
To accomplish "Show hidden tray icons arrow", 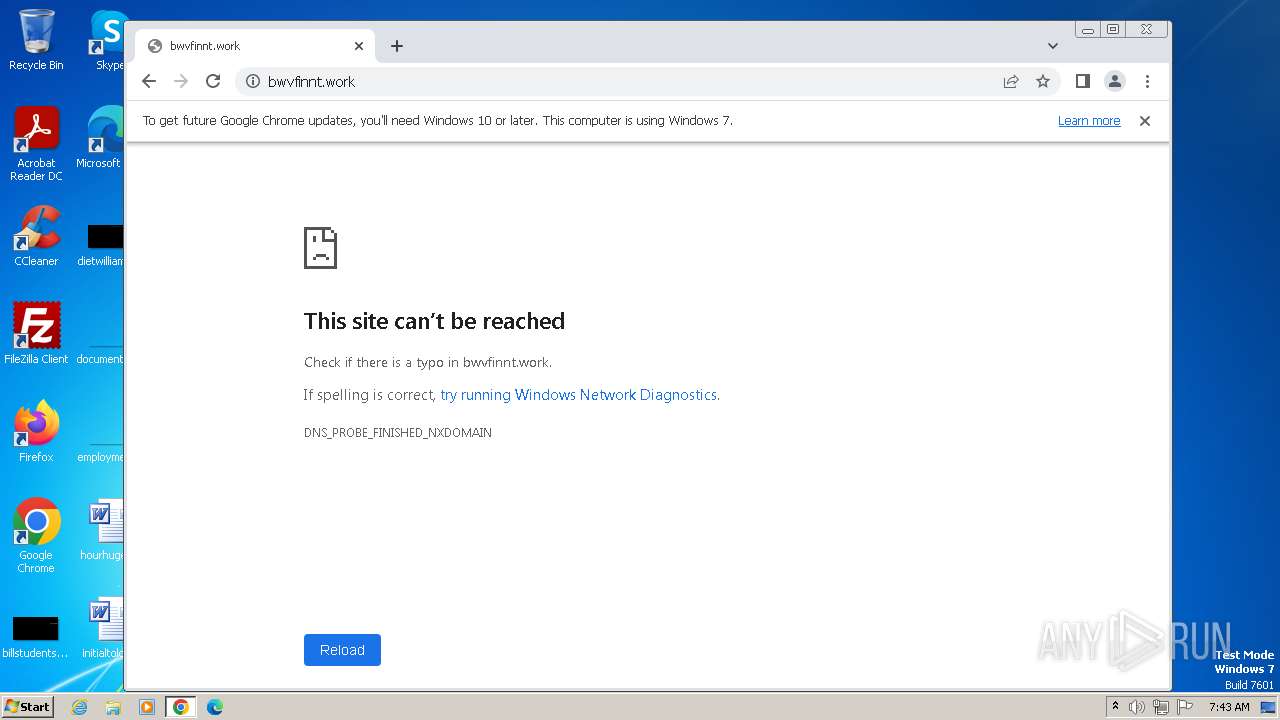I will (1115, 707).
